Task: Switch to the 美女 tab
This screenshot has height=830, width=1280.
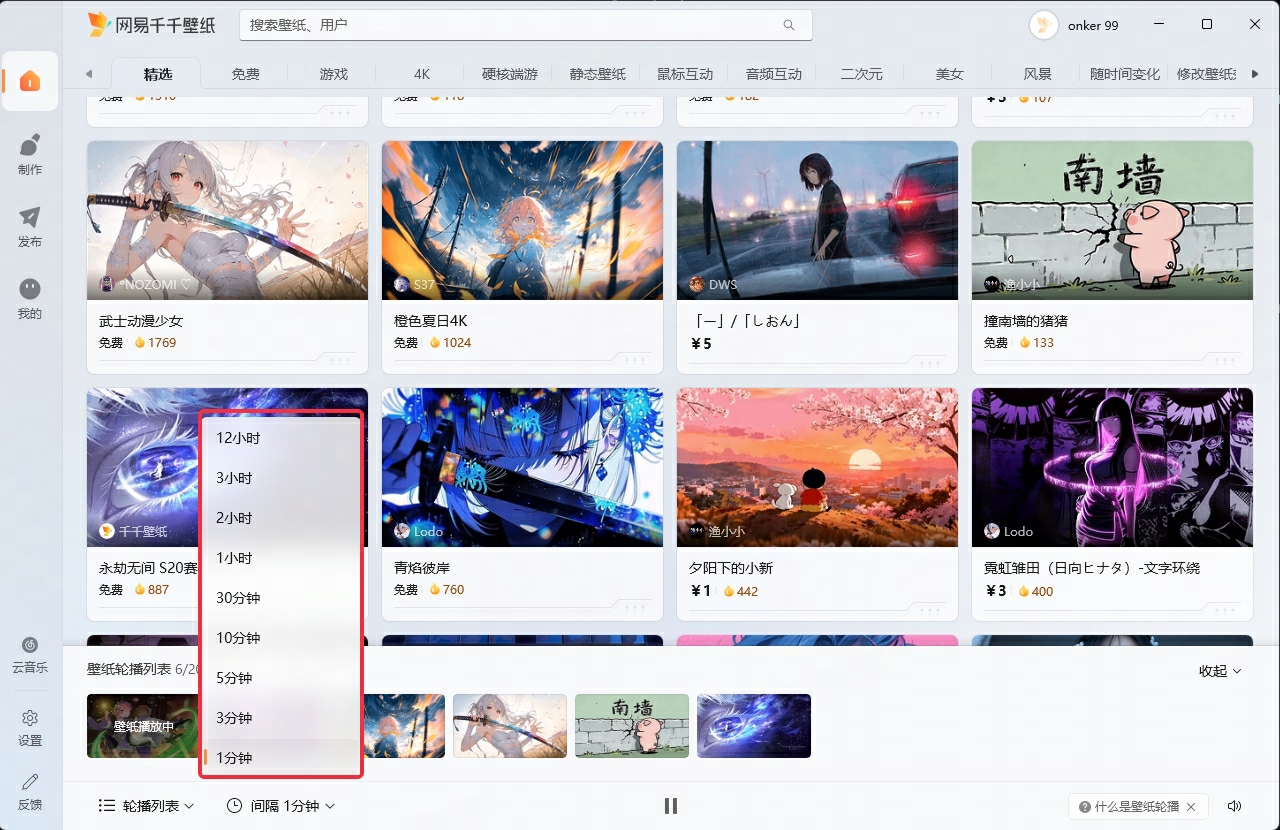Action: point(949,74)
